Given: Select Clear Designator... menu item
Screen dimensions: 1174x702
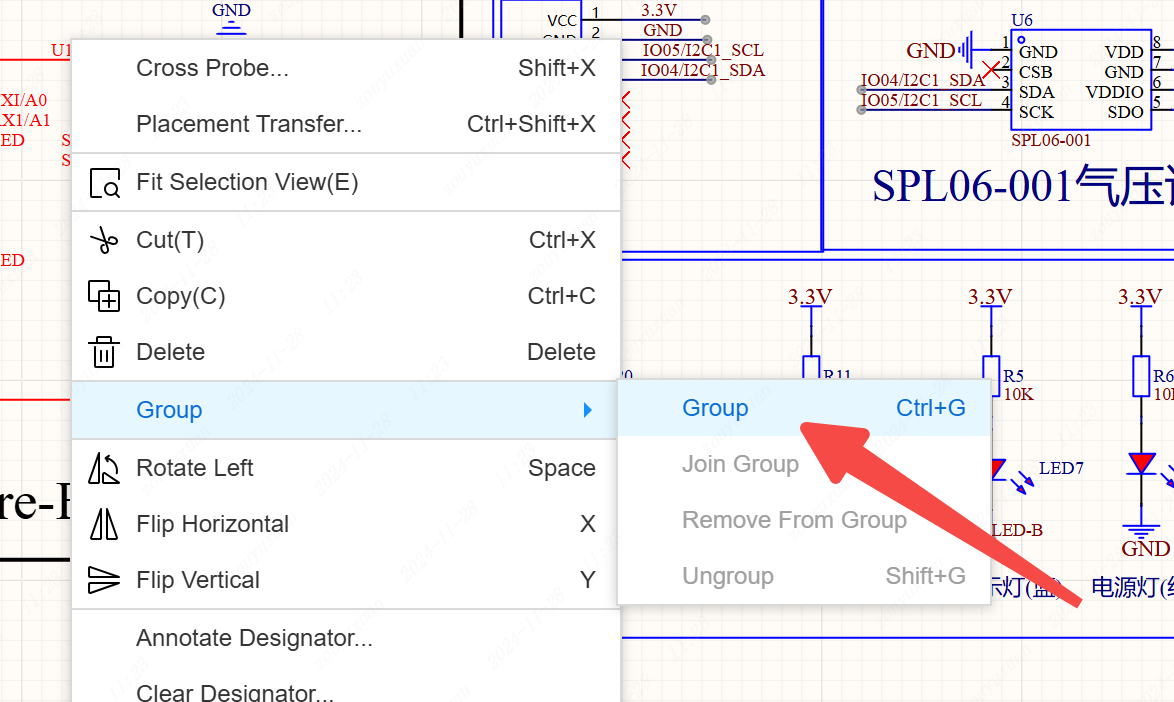Looking at the screenshot, I should click(235, 692).
